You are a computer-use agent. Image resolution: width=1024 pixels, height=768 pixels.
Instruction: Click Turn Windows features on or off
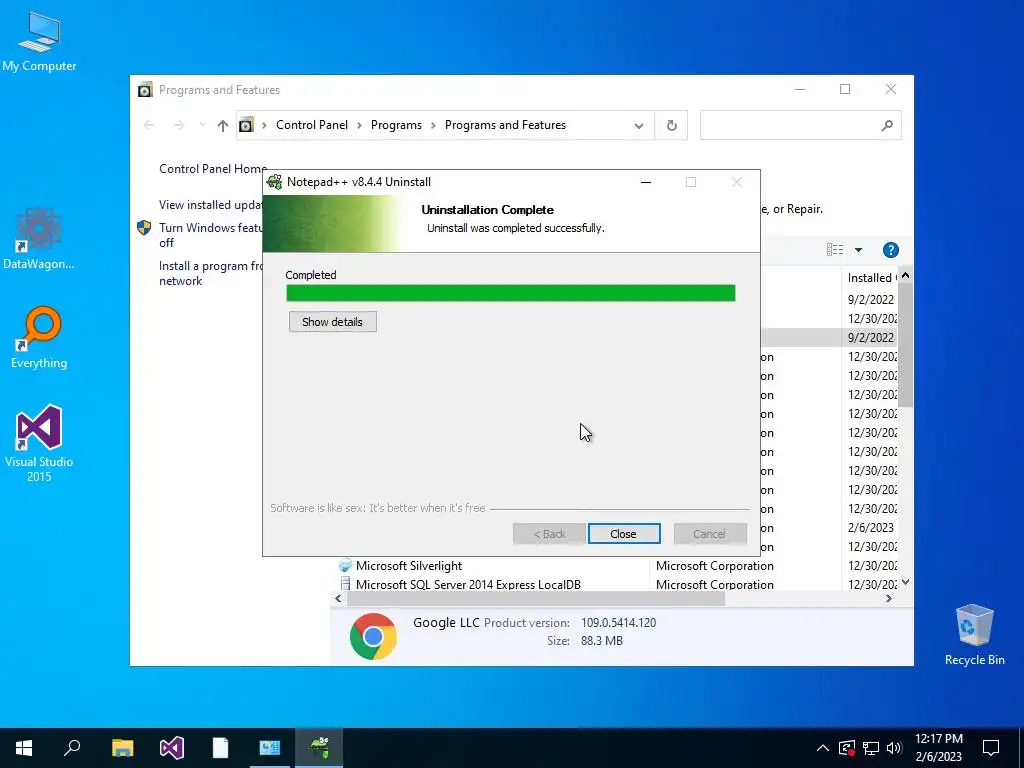(210, 235)
